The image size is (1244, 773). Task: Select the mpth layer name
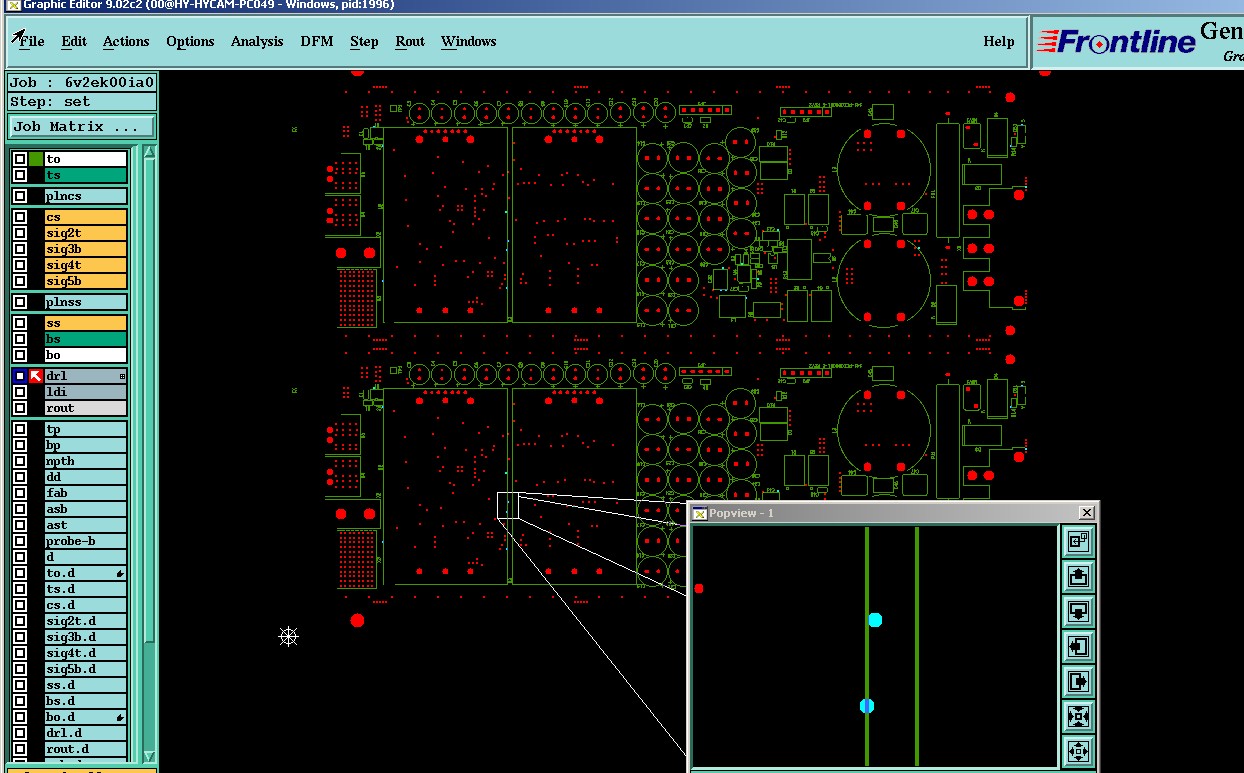[x=86, y=461]
